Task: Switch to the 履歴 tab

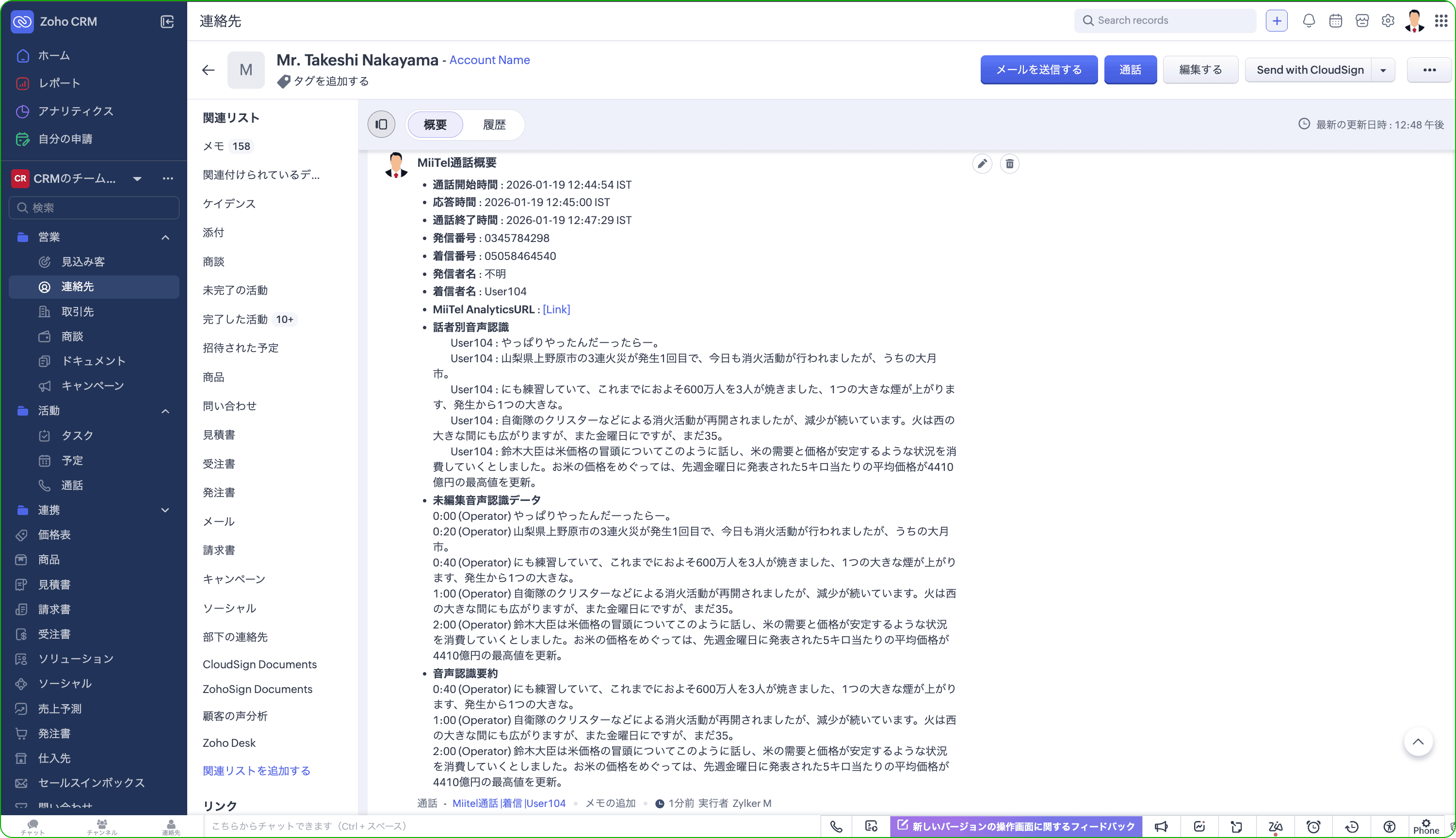Action: point(494,124)
